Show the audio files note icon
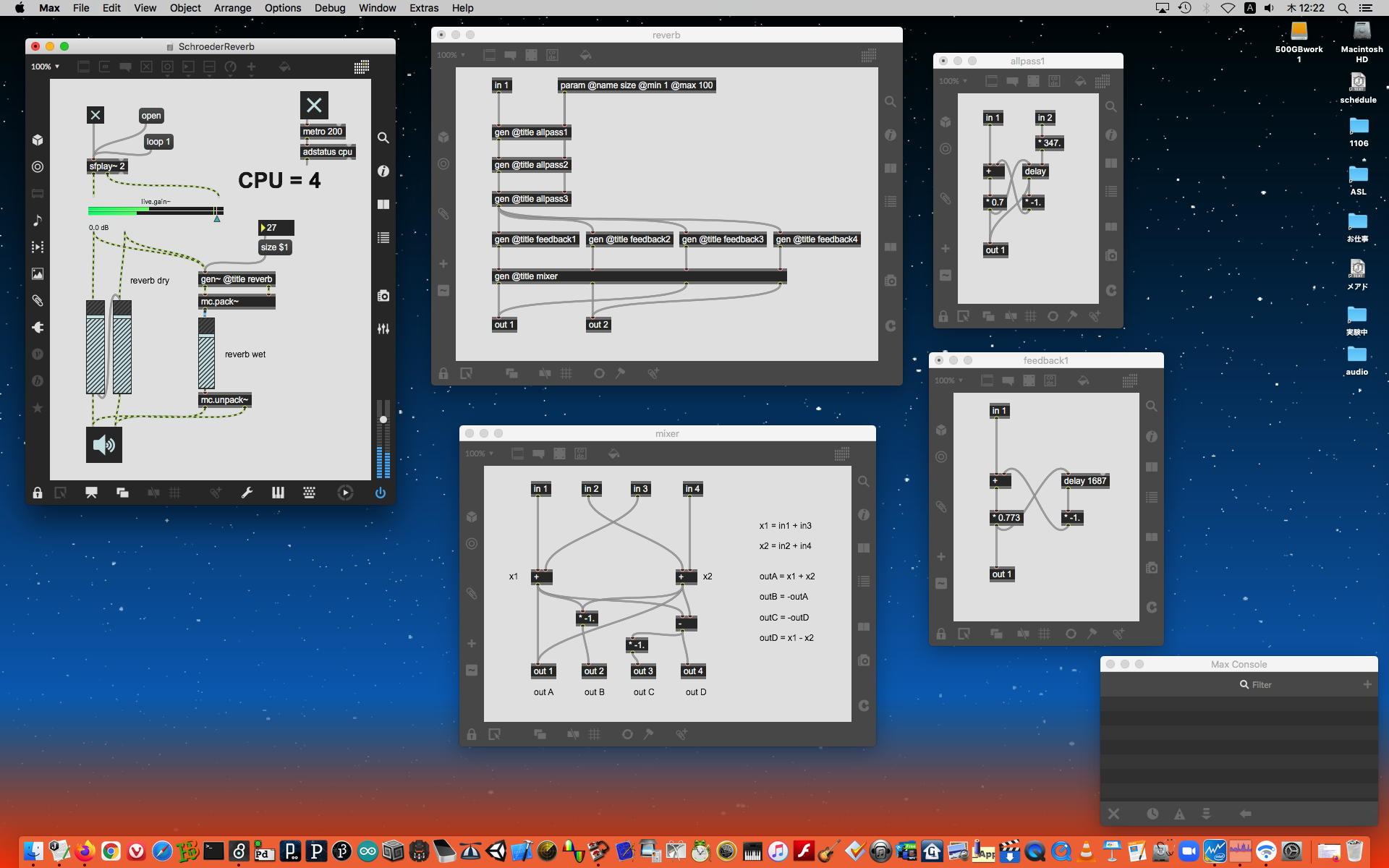Screen dimensions: 1389x868 point(38,220)
